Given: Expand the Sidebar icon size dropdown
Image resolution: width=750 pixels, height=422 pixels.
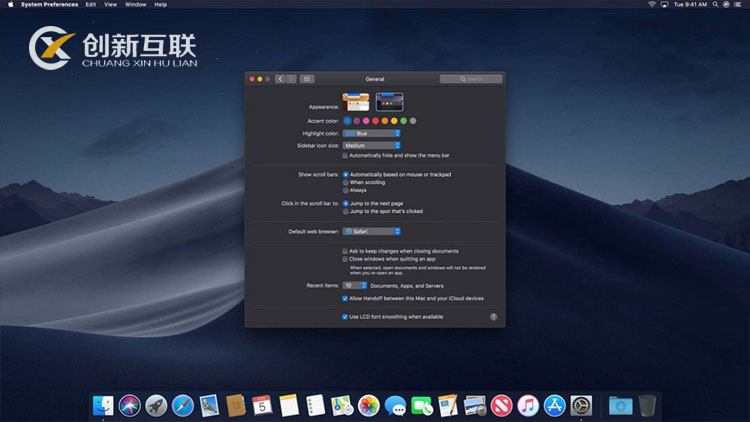Looking at the screenshot, I should (371, 145).
